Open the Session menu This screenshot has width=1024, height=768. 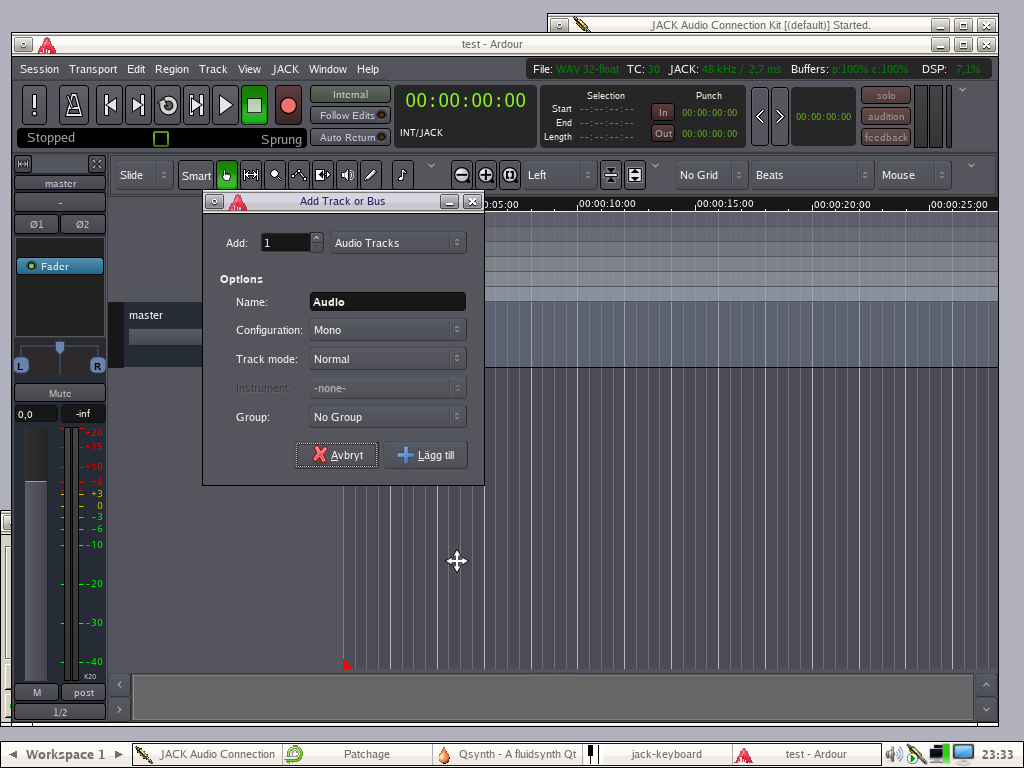(39, 69)
